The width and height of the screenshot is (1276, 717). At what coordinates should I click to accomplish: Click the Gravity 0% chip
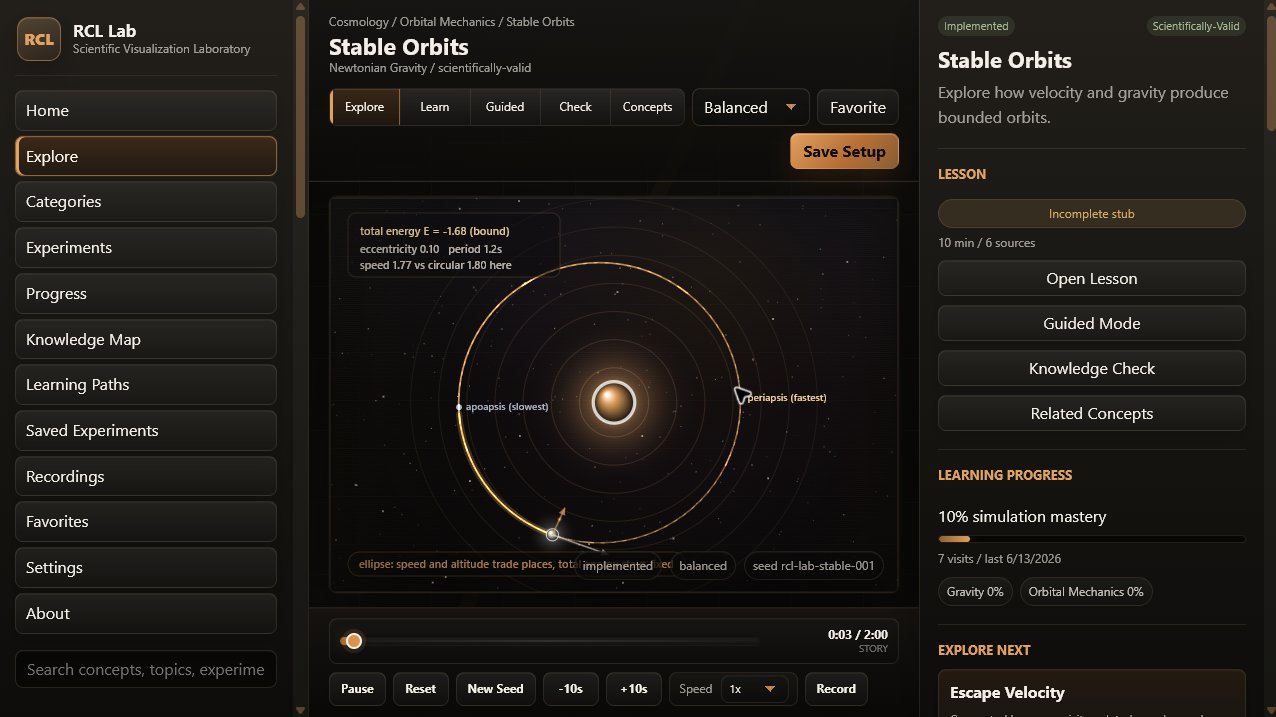pos(975,591)
